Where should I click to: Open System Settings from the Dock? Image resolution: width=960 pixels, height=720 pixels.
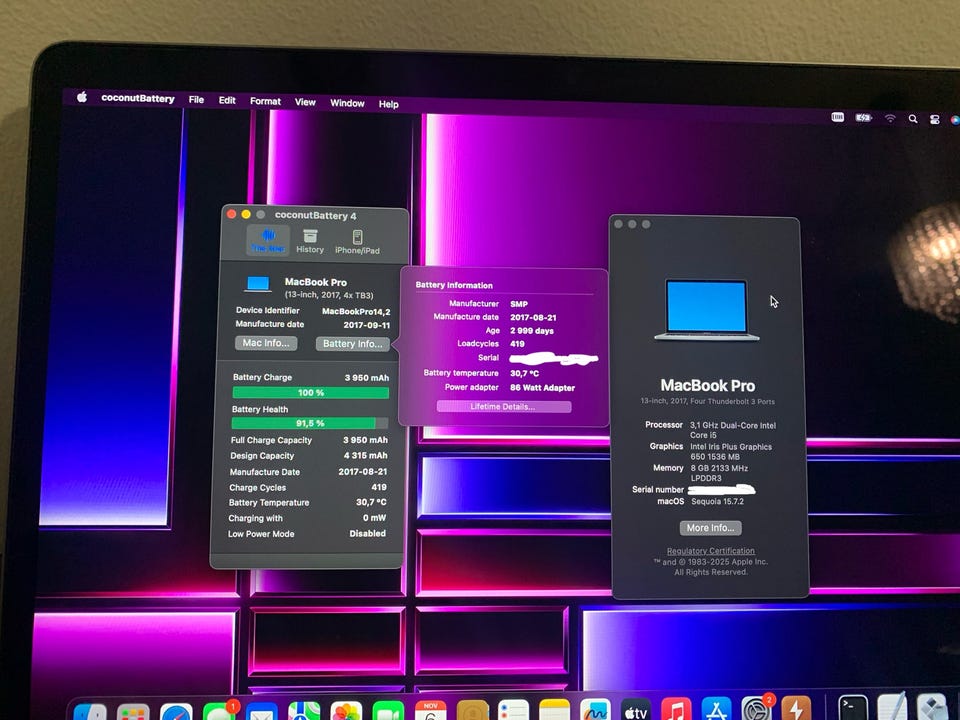(757, 708)
